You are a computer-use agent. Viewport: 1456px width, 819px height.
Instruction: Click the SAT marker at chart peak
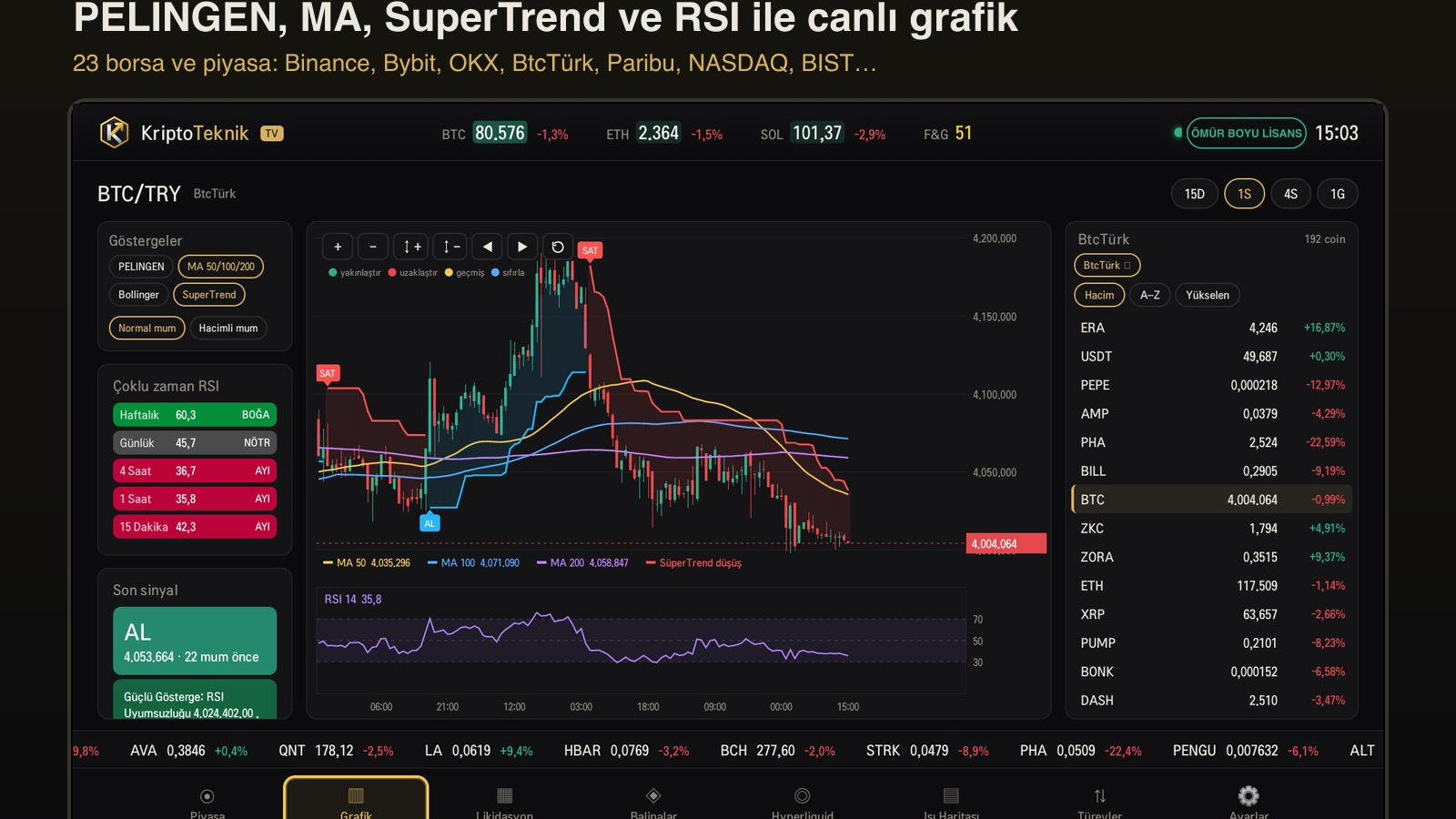click(x=591, y=250)
